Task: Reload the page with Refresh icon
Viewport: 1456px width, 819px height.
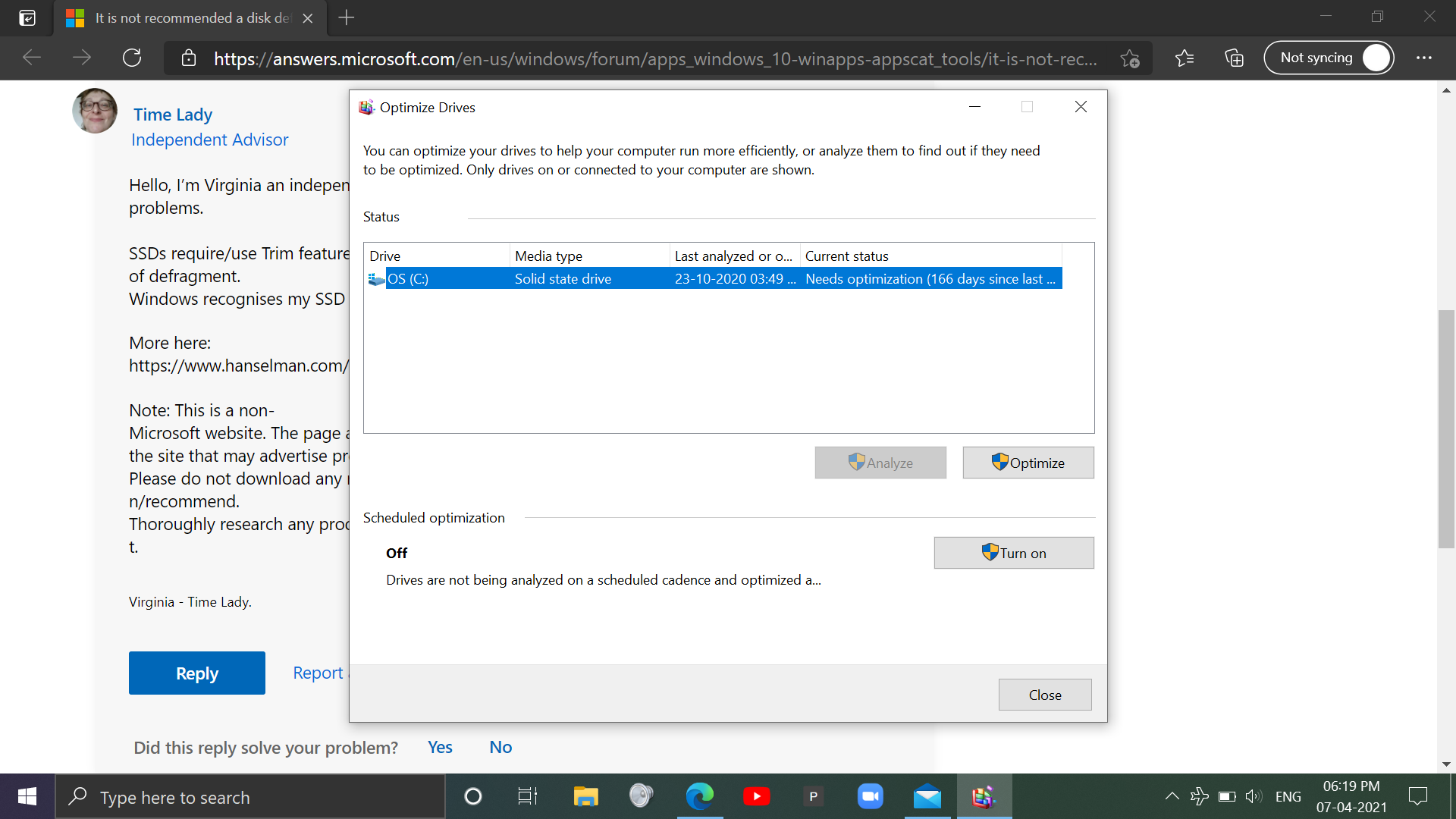Action: point(132,58)
